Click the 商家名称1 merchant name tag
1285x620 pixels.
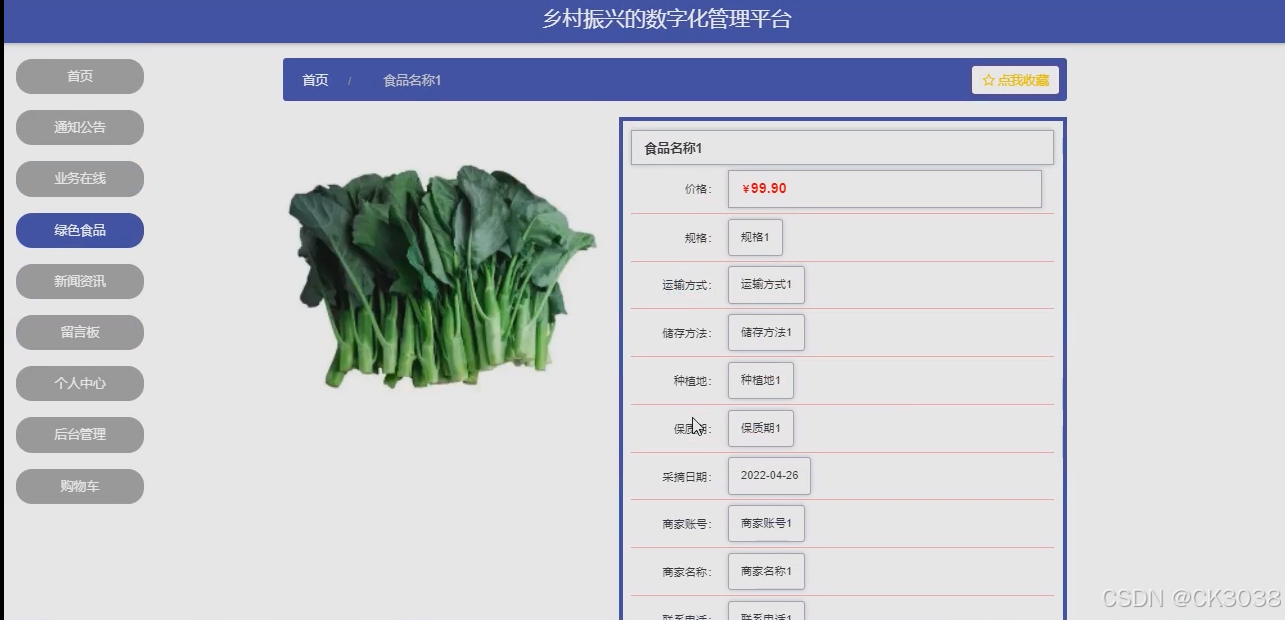(766, 571)
